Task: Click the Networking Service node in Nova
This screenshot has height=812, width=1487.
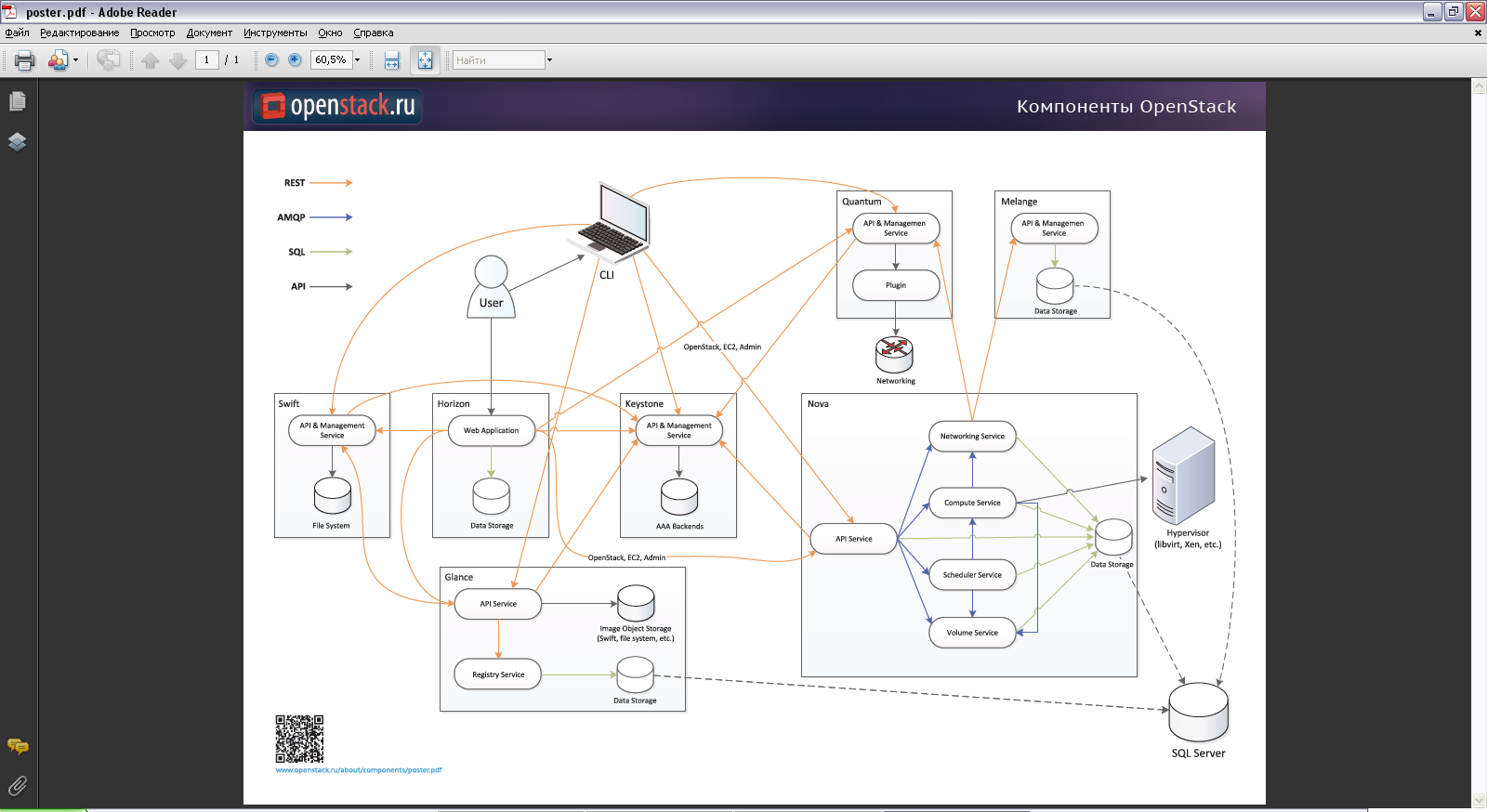Action: coord(972,436)
